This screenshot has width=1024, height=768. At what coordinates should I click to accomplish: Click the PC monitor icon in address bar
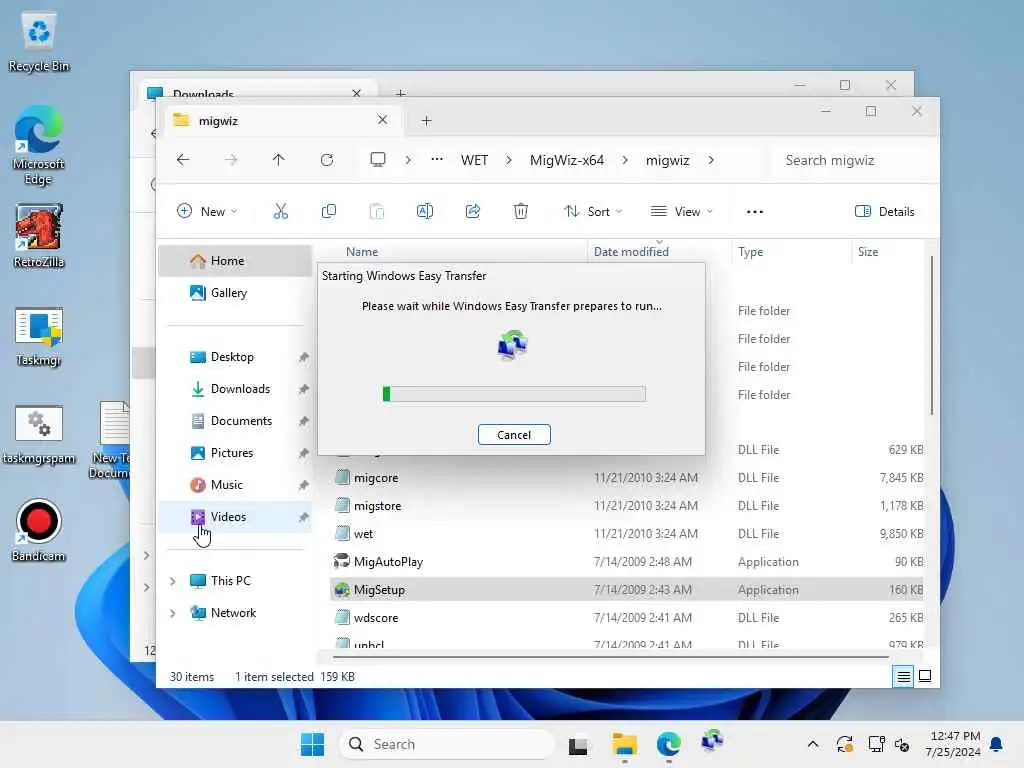[377, 160]
